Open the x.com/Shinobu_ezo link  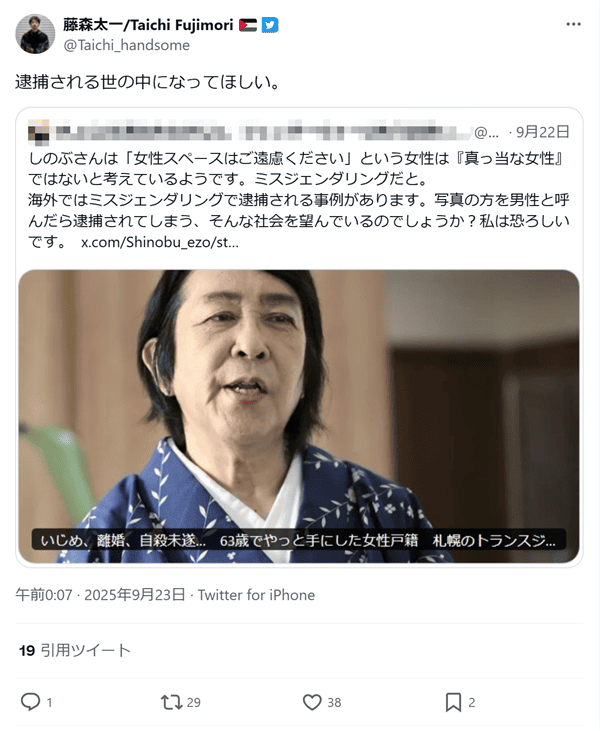(x=160, y=242)
